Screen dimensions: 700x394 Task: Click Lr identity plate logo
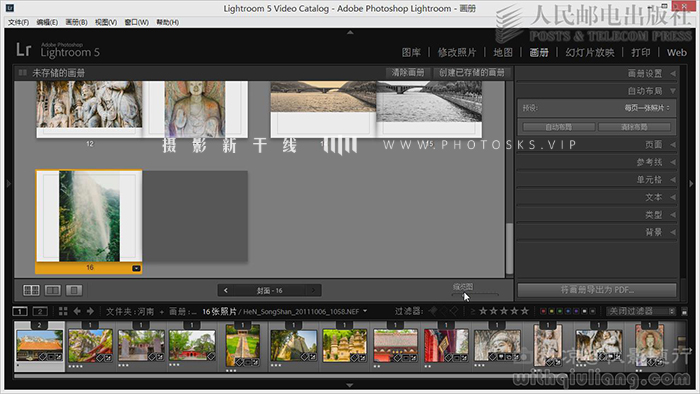click(24, 50)
